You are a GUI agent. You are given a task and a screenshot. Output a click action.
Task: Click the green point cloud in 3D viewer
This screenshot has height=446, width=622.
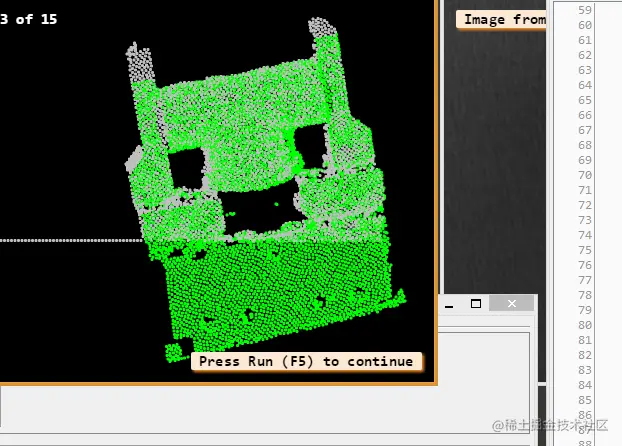(x=266, y=190)
